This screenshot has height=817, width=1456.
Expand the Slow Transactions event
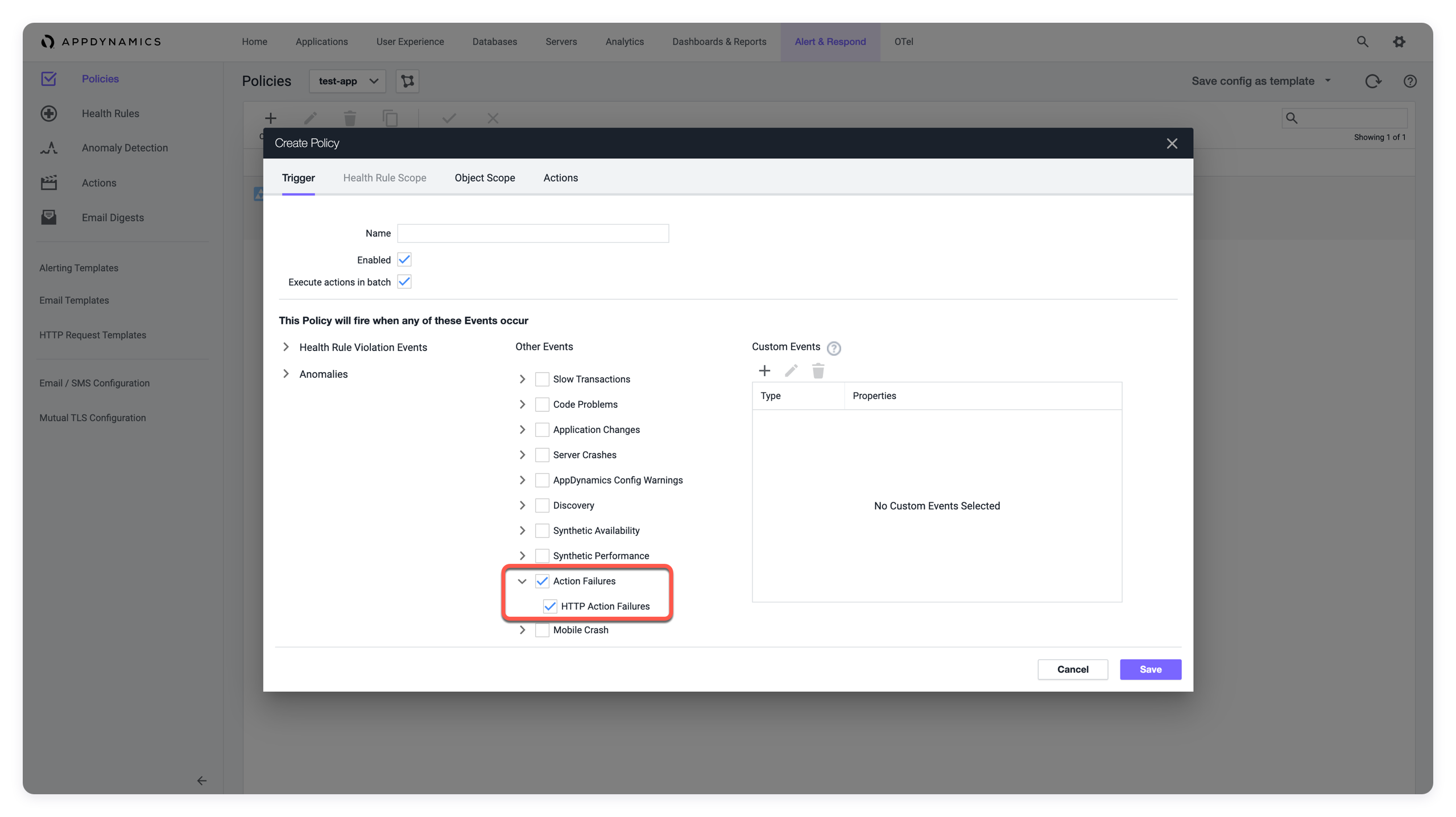pos(521,378)
